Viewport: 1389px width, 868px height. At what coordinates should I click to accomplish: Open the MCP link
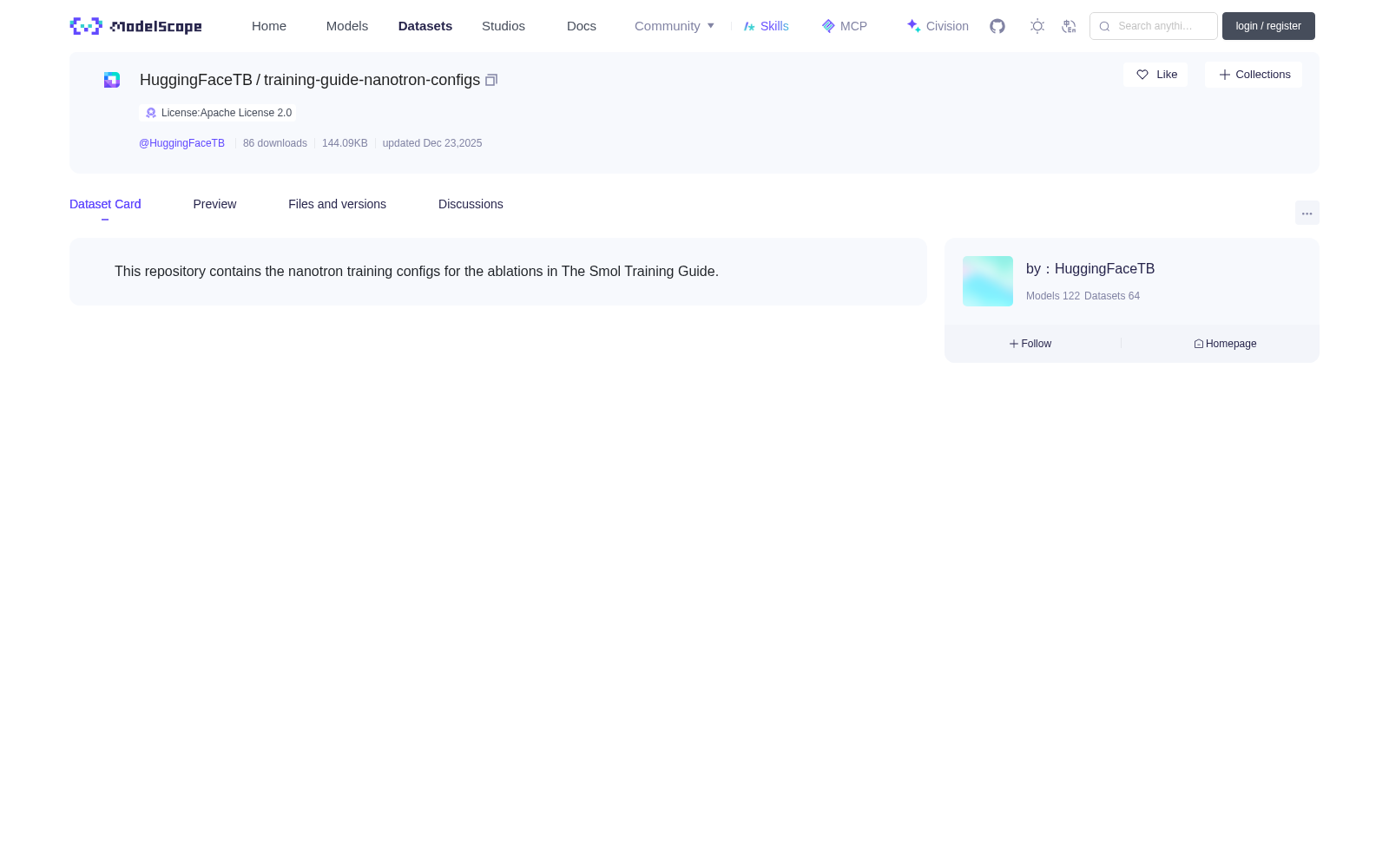click(844, 26)
